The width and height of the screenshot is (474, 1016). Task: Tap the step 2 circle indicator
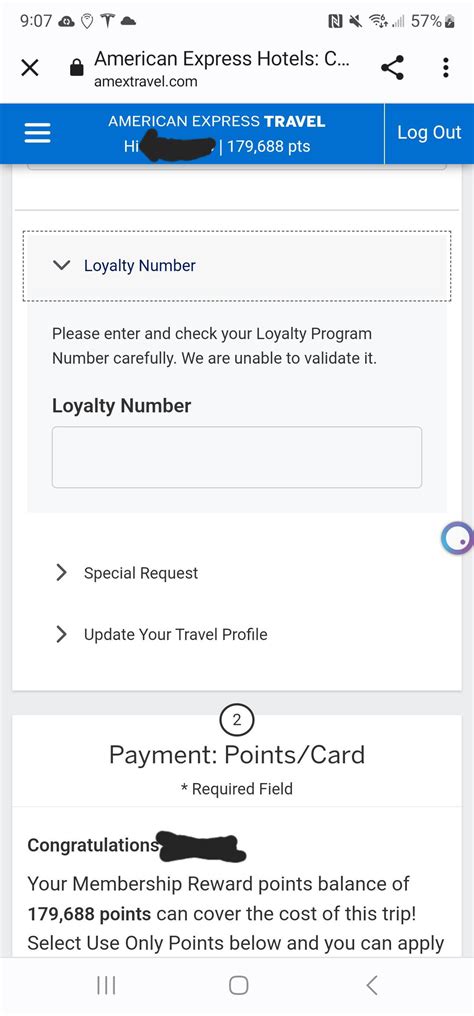point(237,720)
